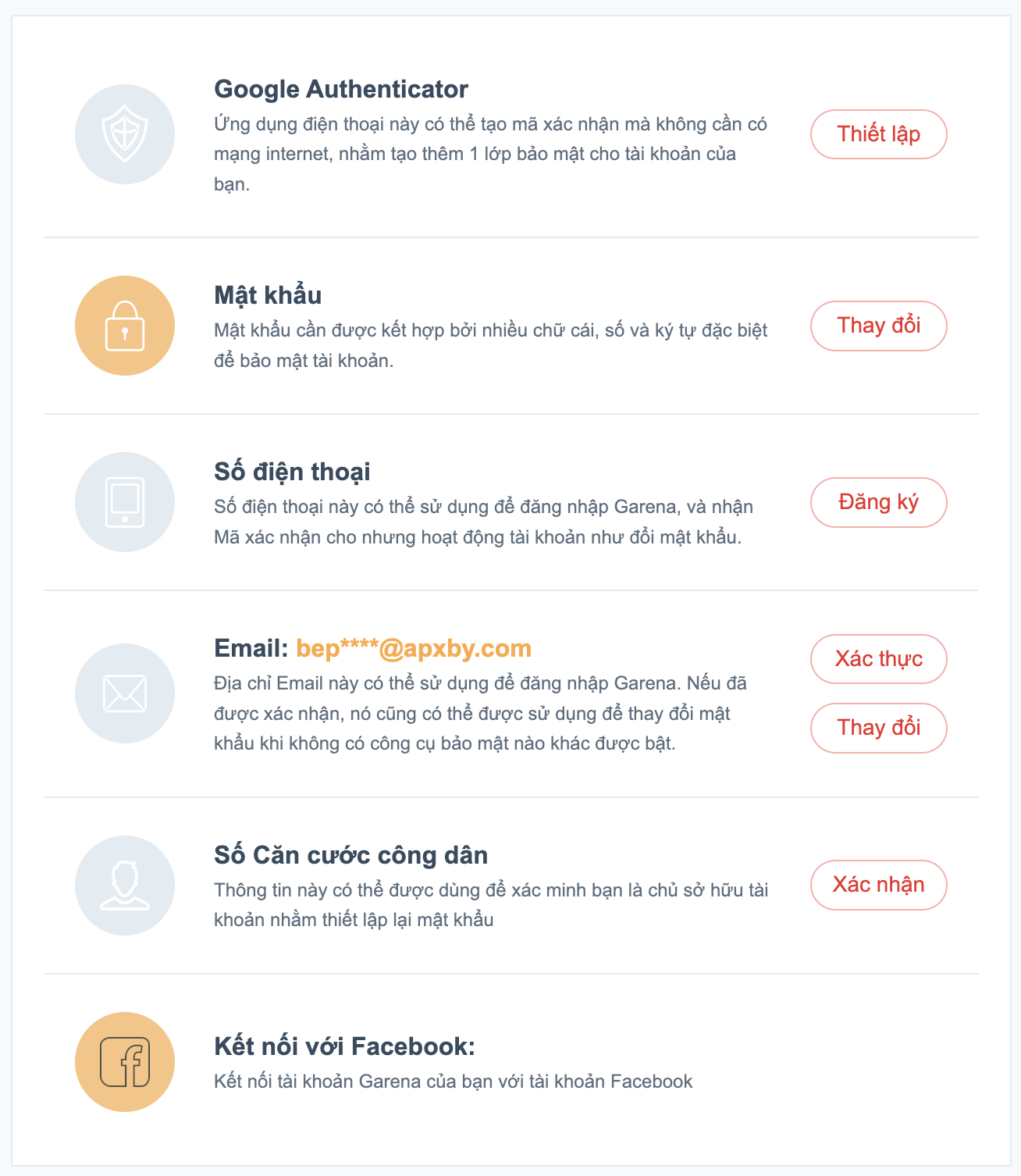Click the Kết nối với Facebook heading
Image resolution: width=1021 pixels, height=1176 pixels.
pyautogui.click(x=344, y=1046)
